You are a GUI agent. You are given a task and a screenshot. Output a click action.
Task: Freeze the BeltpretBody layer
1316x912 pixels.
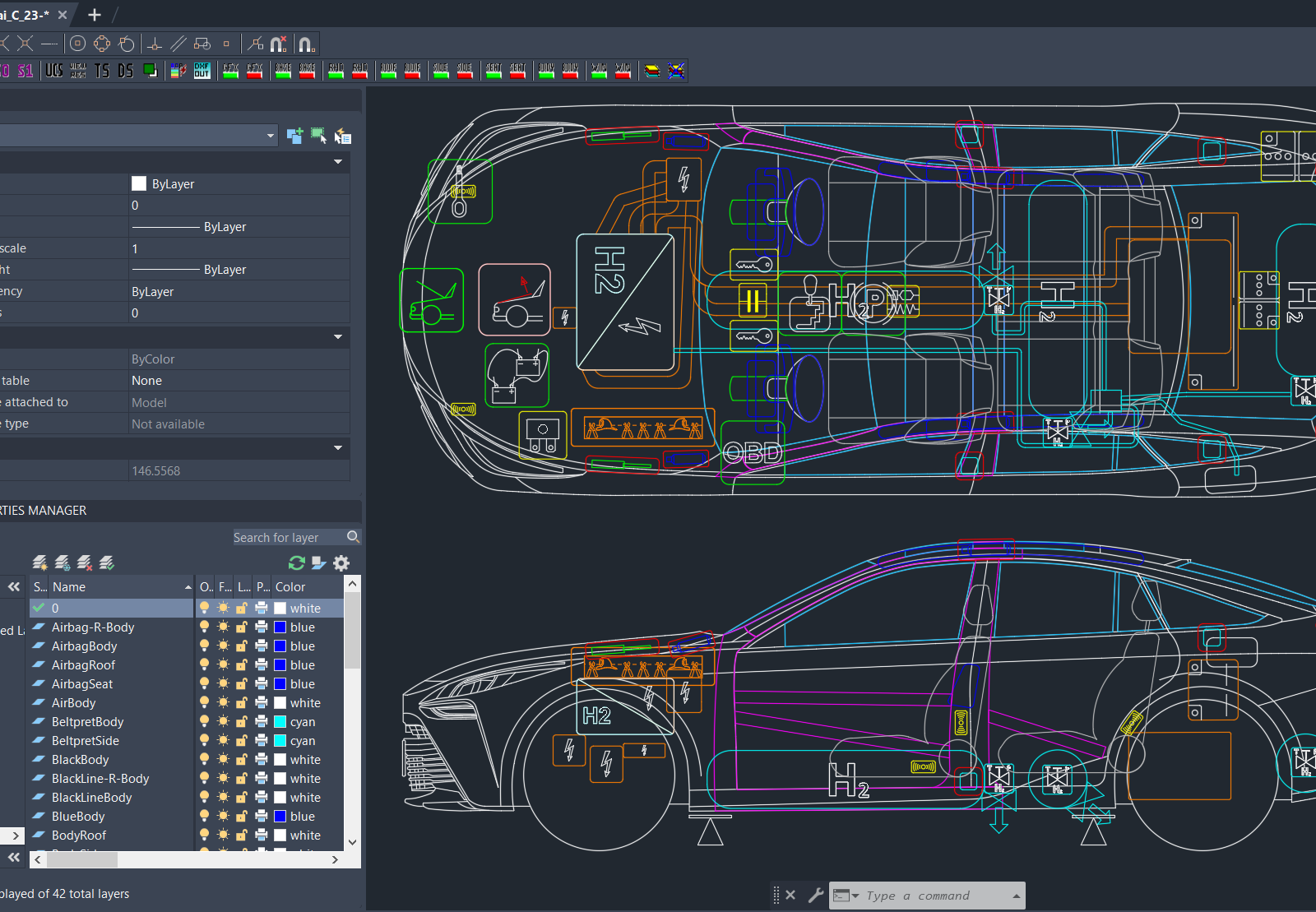223,721
